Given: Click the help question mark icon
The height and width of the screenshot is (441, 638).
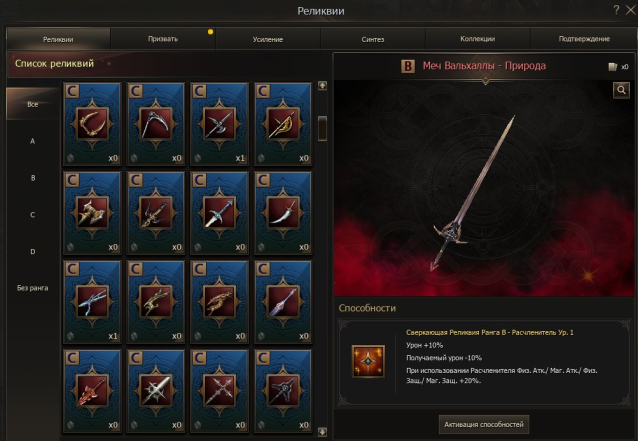Looking at the screenshot, I should tap(616, 10).
